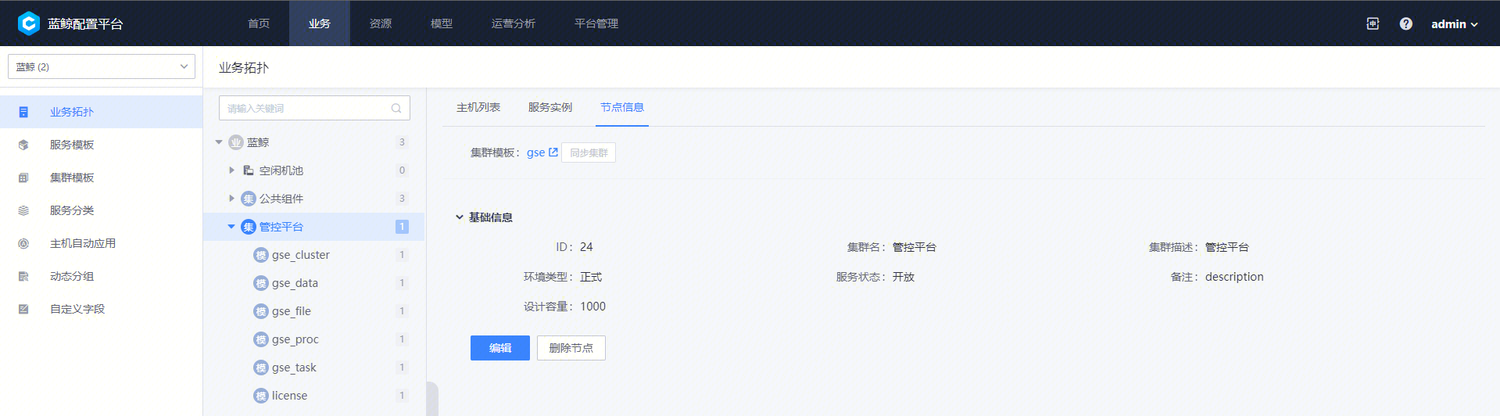This screenshot has width=1500, height=416.
Task: Select the gse_data module in tree
Action: [x=295, y=283]
